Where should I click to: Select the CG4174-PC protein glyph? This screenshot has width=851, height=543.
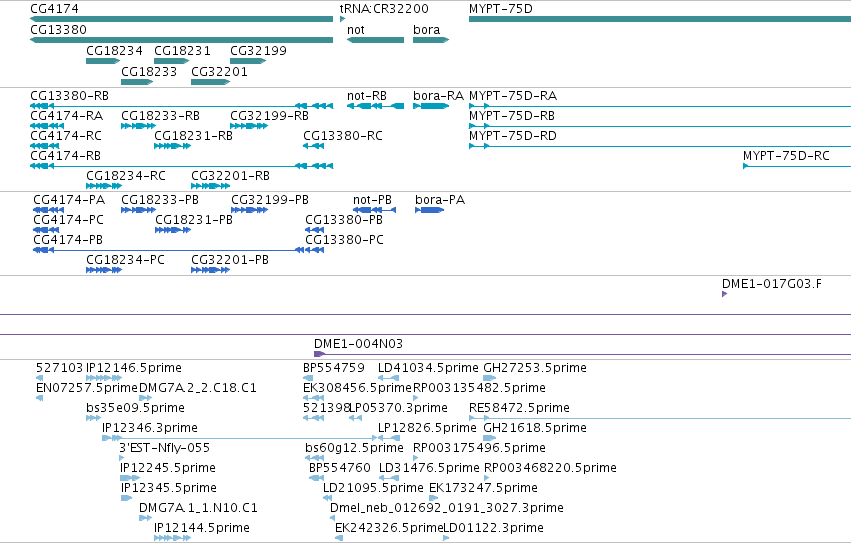46,230
